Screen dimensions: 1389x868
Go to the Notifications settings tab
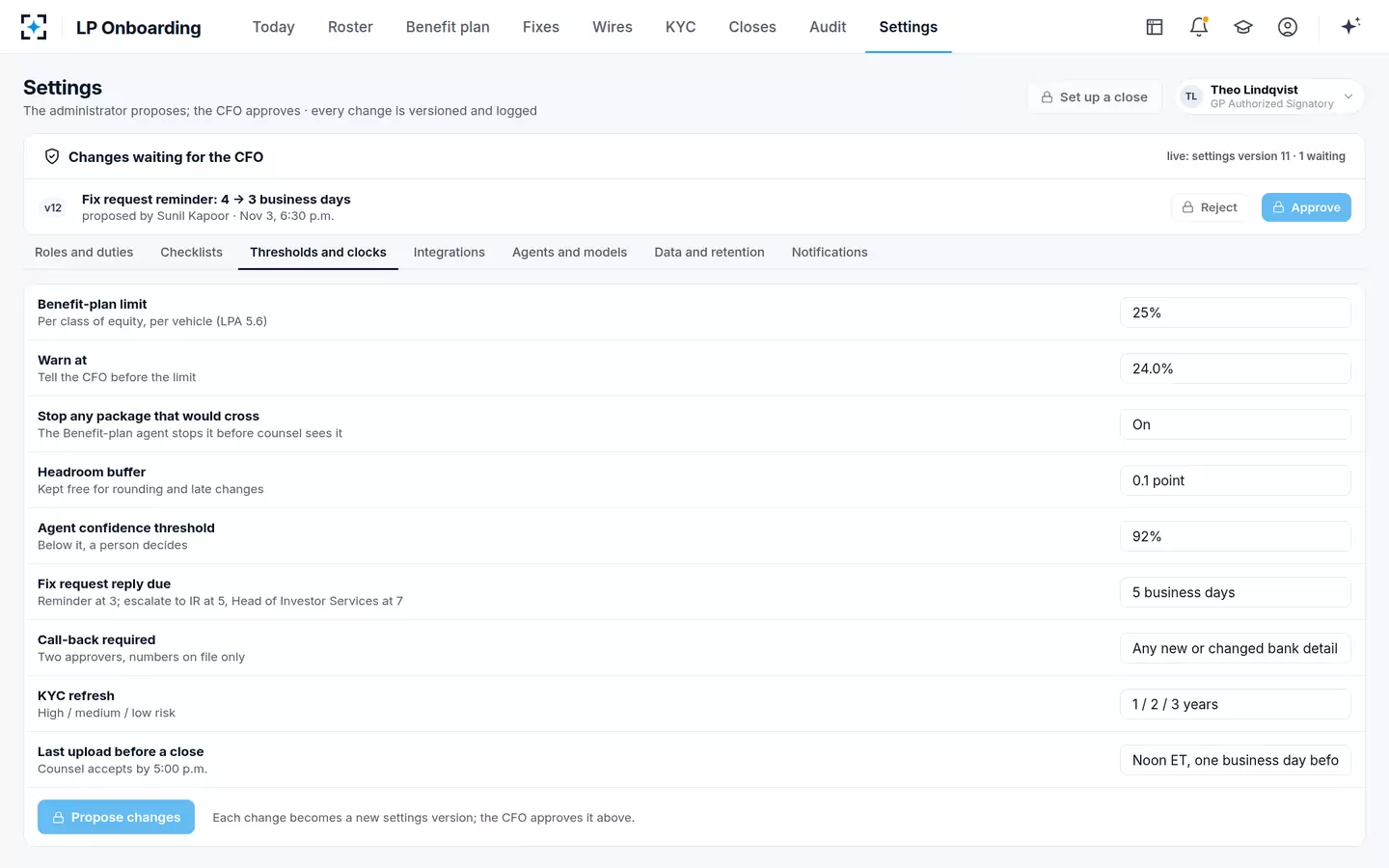(830, 253)
